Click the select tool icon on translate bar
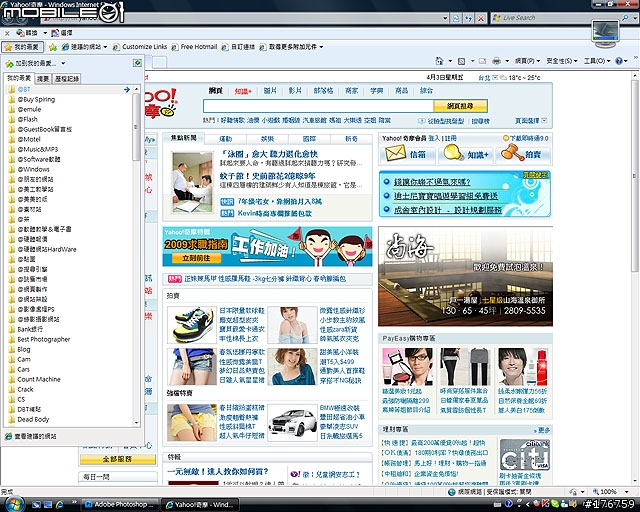The height and width of the screenshot is (512, 640). [55, 33]
